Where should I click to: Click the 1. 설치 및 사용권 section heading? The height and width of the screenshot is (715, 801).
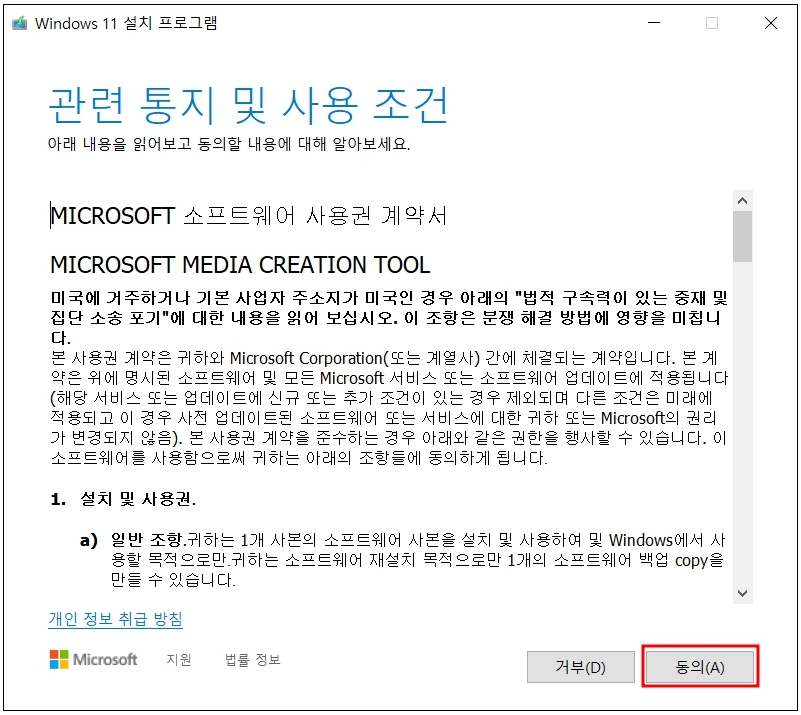(123, 498)
